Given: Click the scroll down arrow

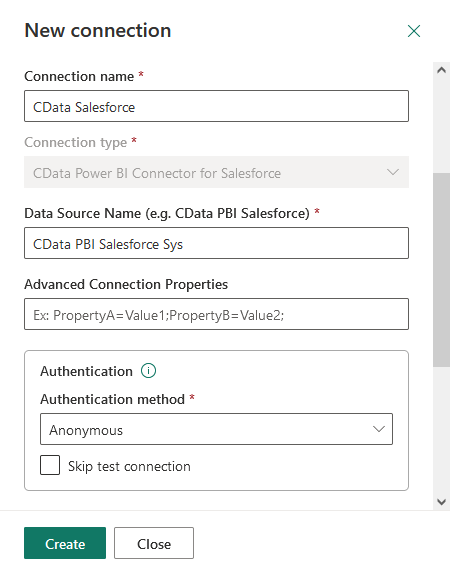Looking at the screenshot, I should click(441, 501).
